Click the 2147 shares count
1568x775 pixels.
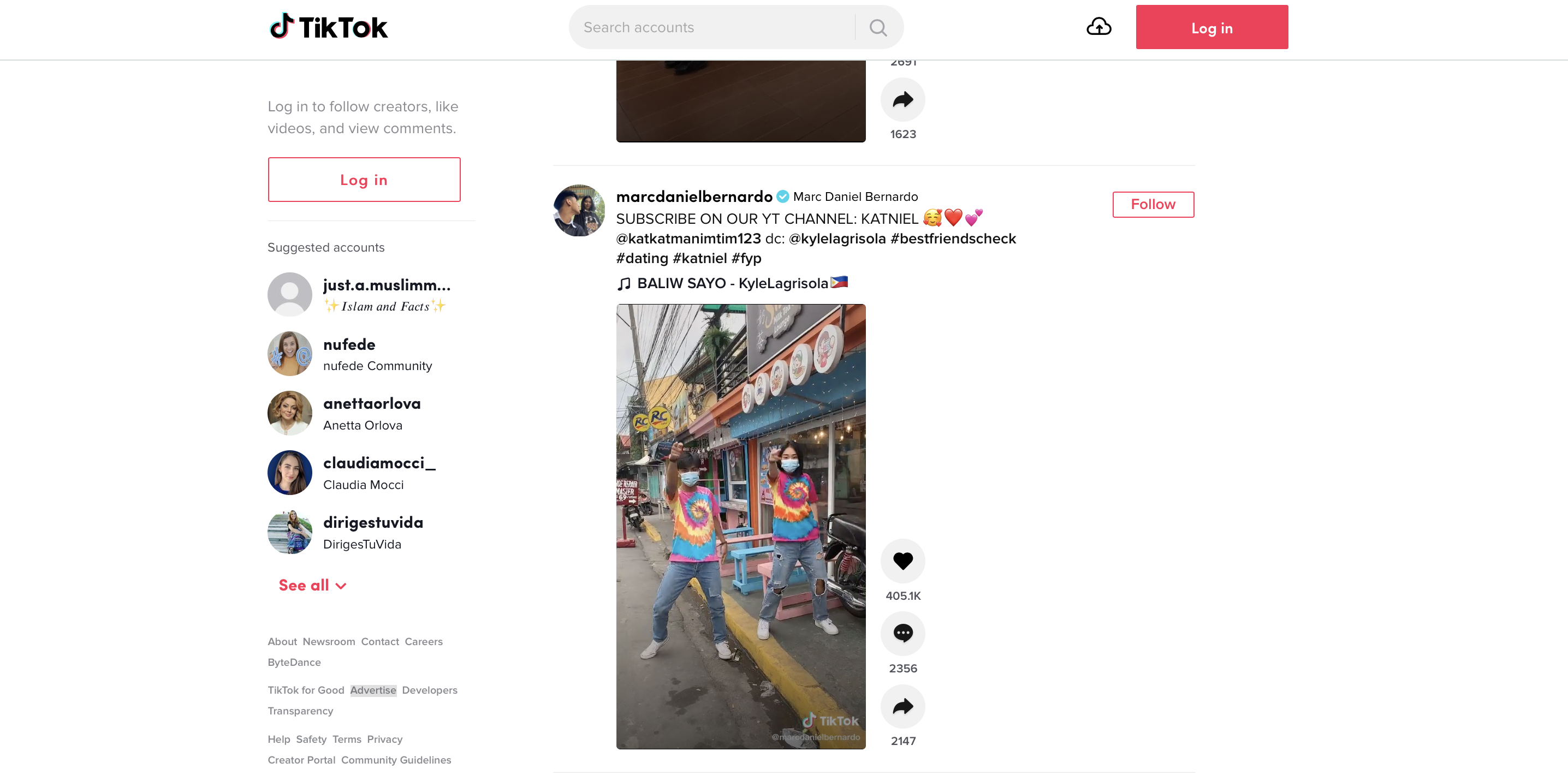(x=902, y=742)
